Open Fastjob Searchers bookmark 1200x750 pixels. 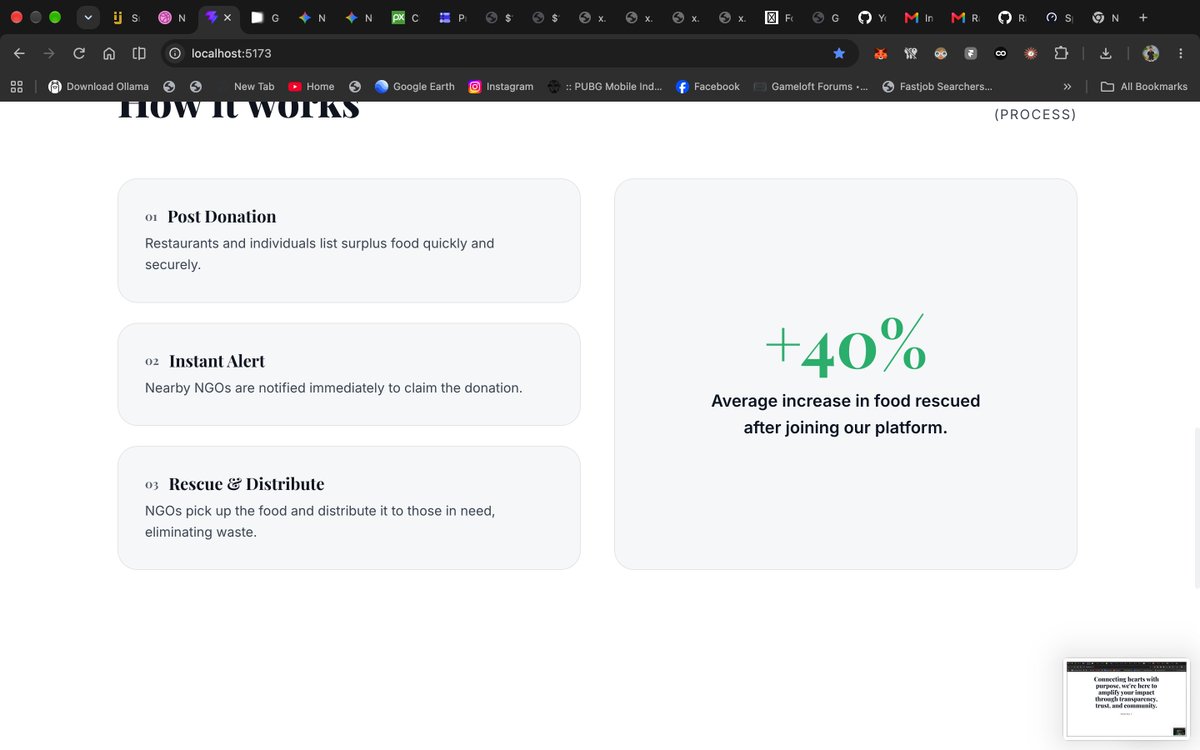coord(938,87)
